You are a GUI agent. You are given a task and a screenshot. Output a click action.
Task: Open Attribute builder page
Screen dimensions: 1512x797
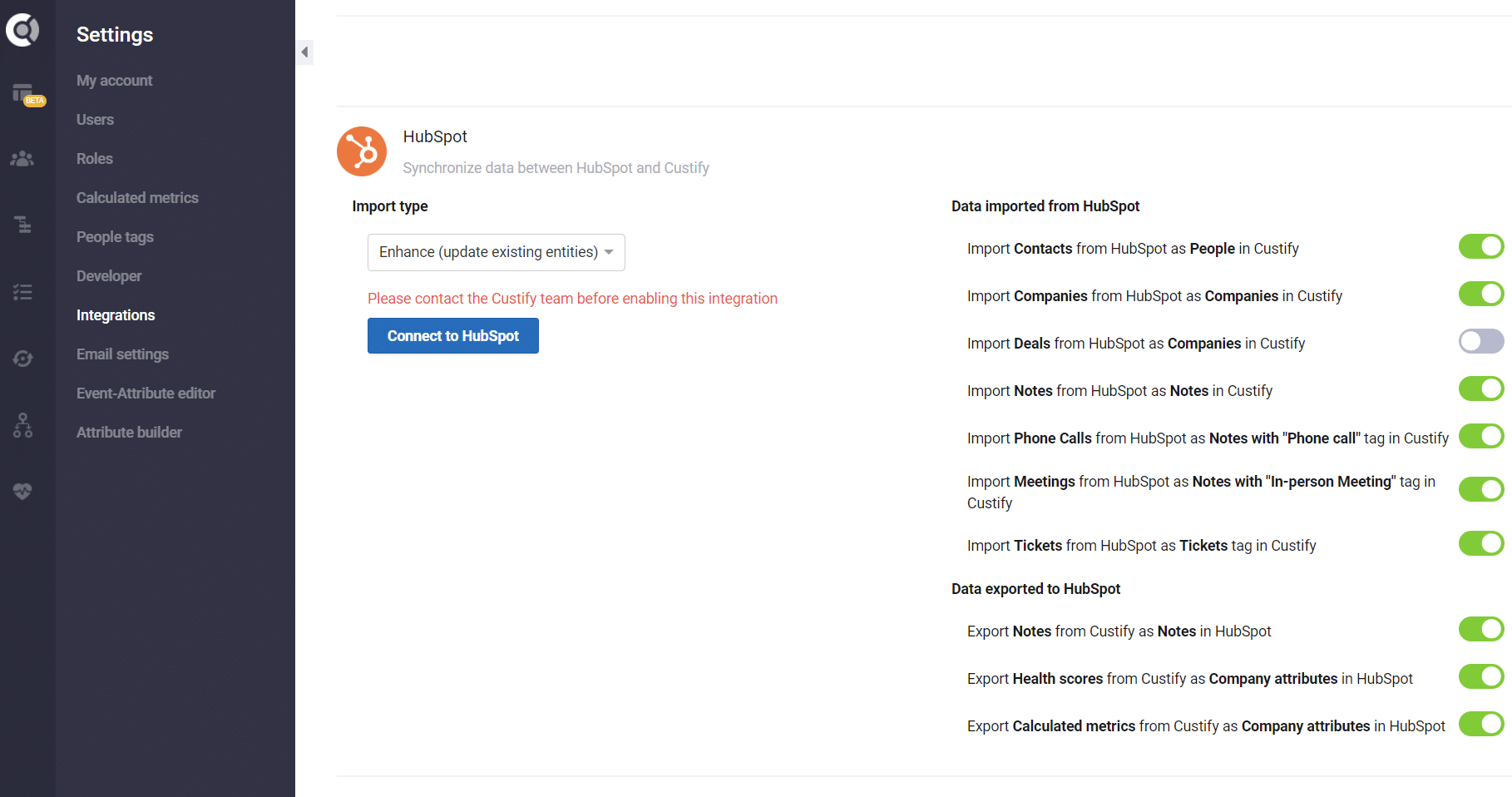click(x=129, y=433)
